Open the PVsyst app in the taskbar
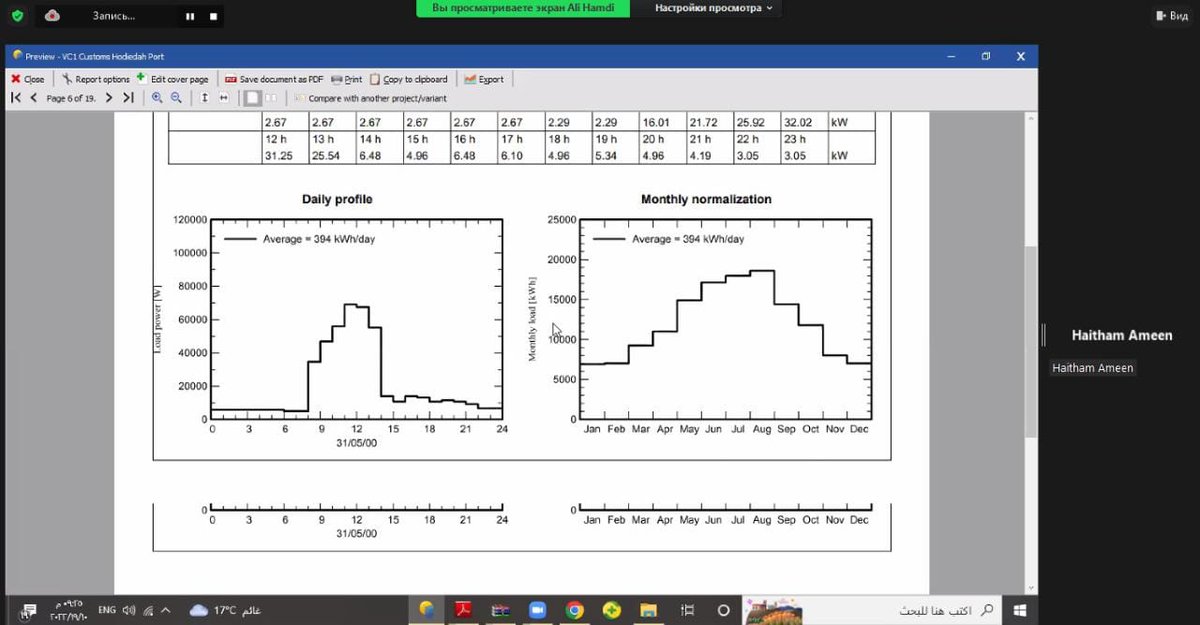This screenshot has height=625, width=1200. (x=427, y=610)
